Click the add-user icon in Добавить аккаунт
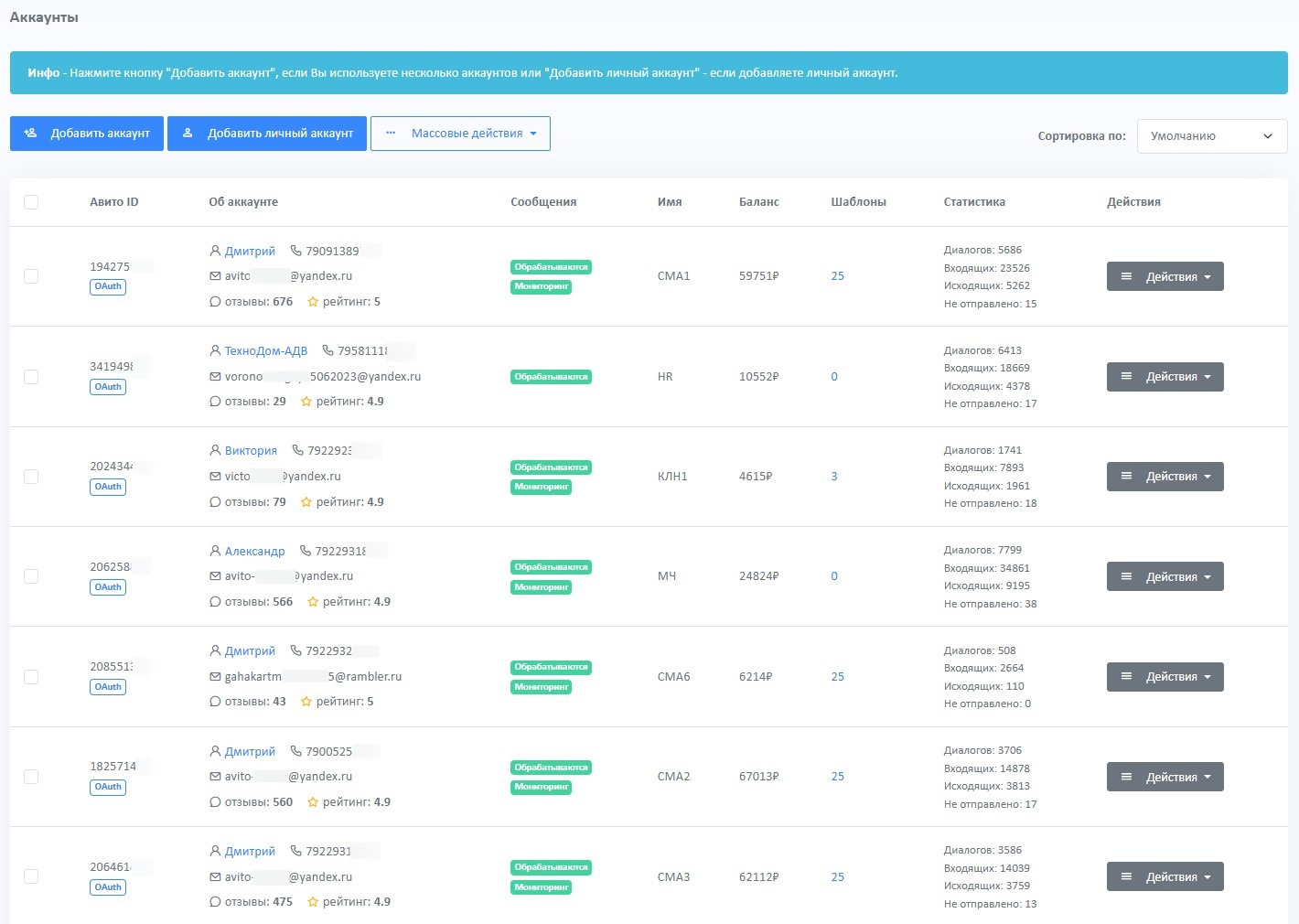 (30, 134)
